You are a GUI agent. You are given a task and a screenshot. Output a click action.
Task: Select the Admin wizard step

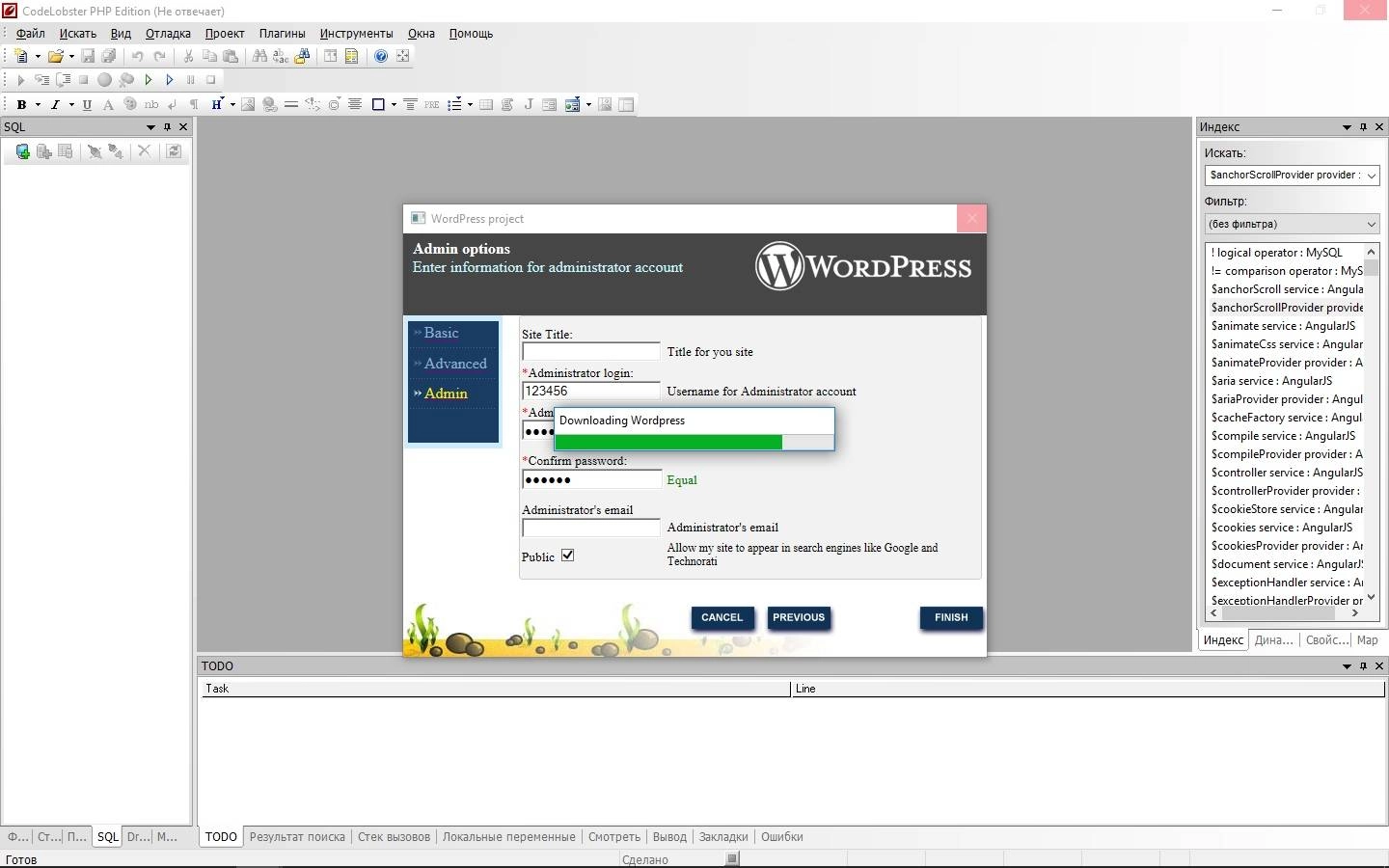tap(446, 393)
